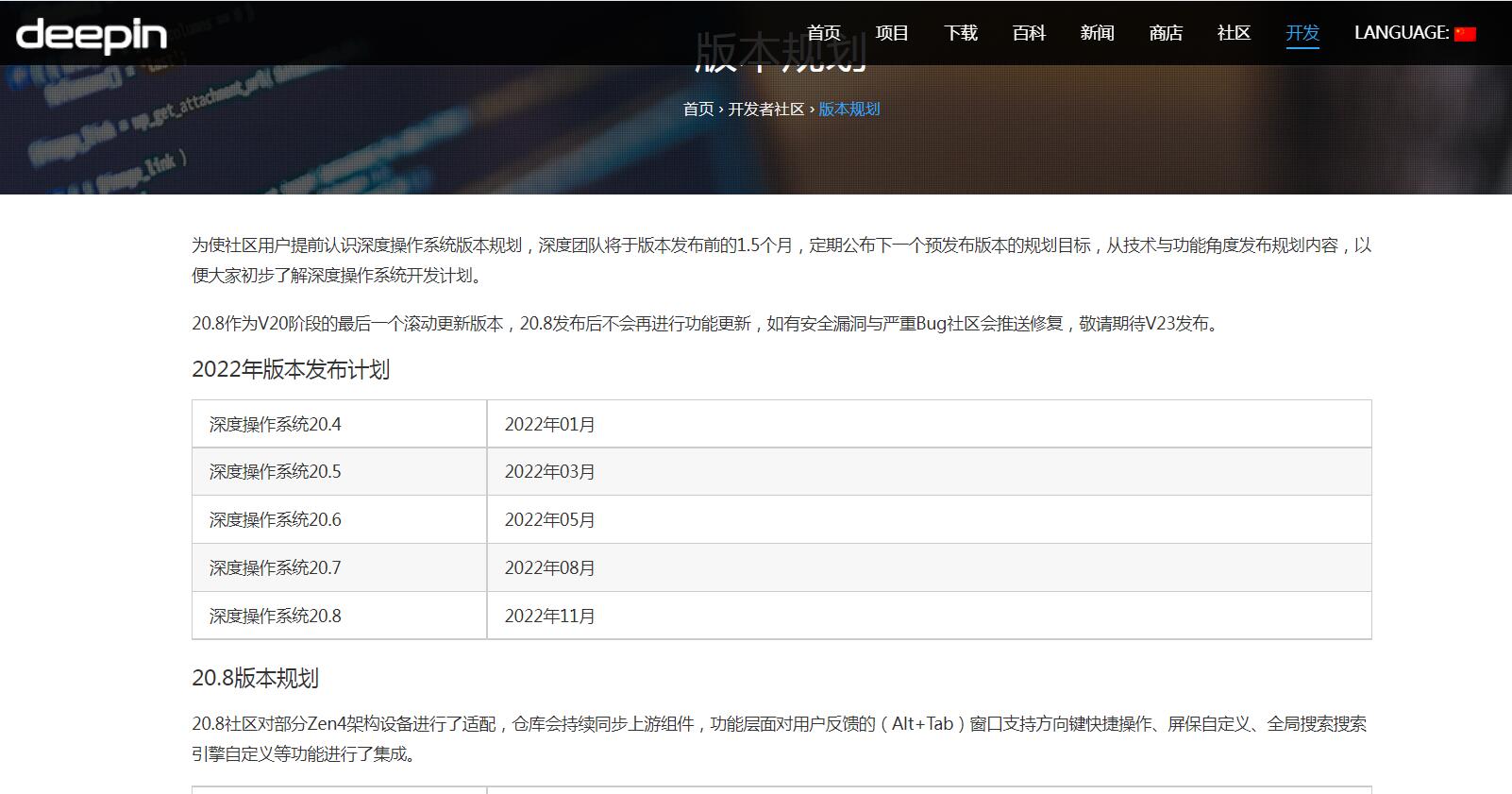This screenshot has height=794, width=1512.
Task: Select the 深度操作系统20.8 table cell
Action: tap(340, 616)
